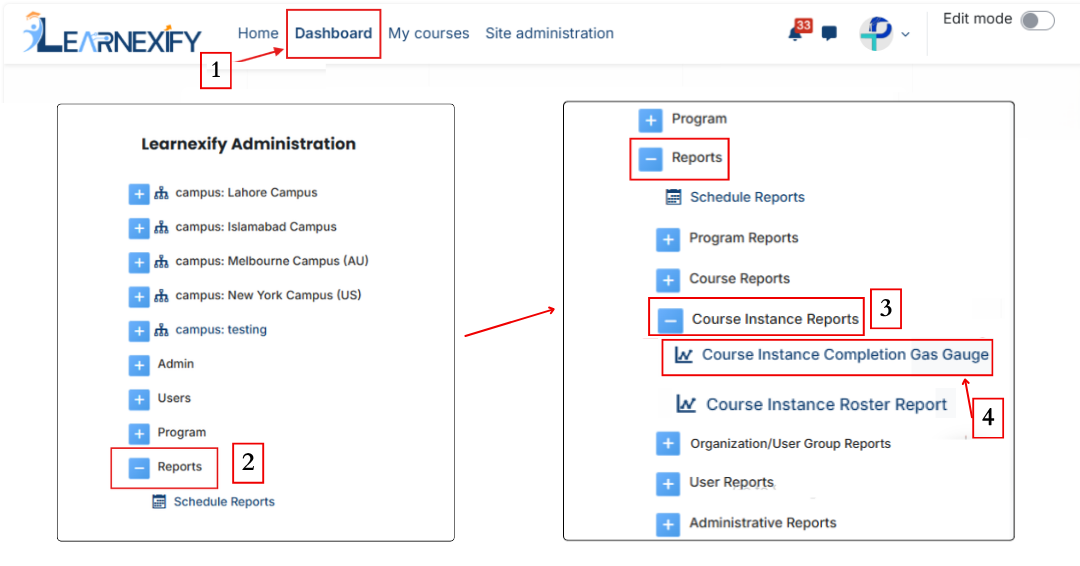
Task: Expand campus: Lahore Campus plus button
Action: [x=138, y=193]
